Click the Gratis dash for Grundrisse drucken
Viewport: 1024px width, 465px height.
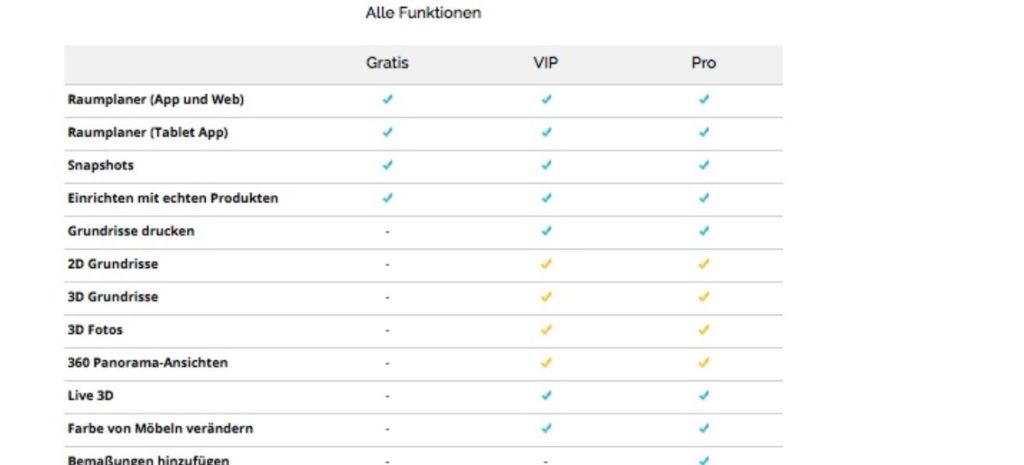point(387,231)
